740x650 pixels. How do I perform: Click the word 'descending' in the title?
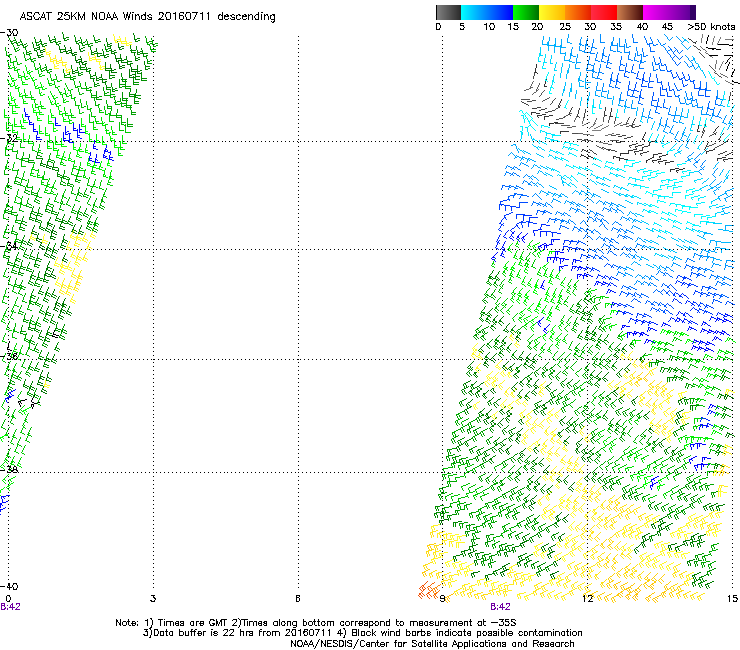coord(246,17)
